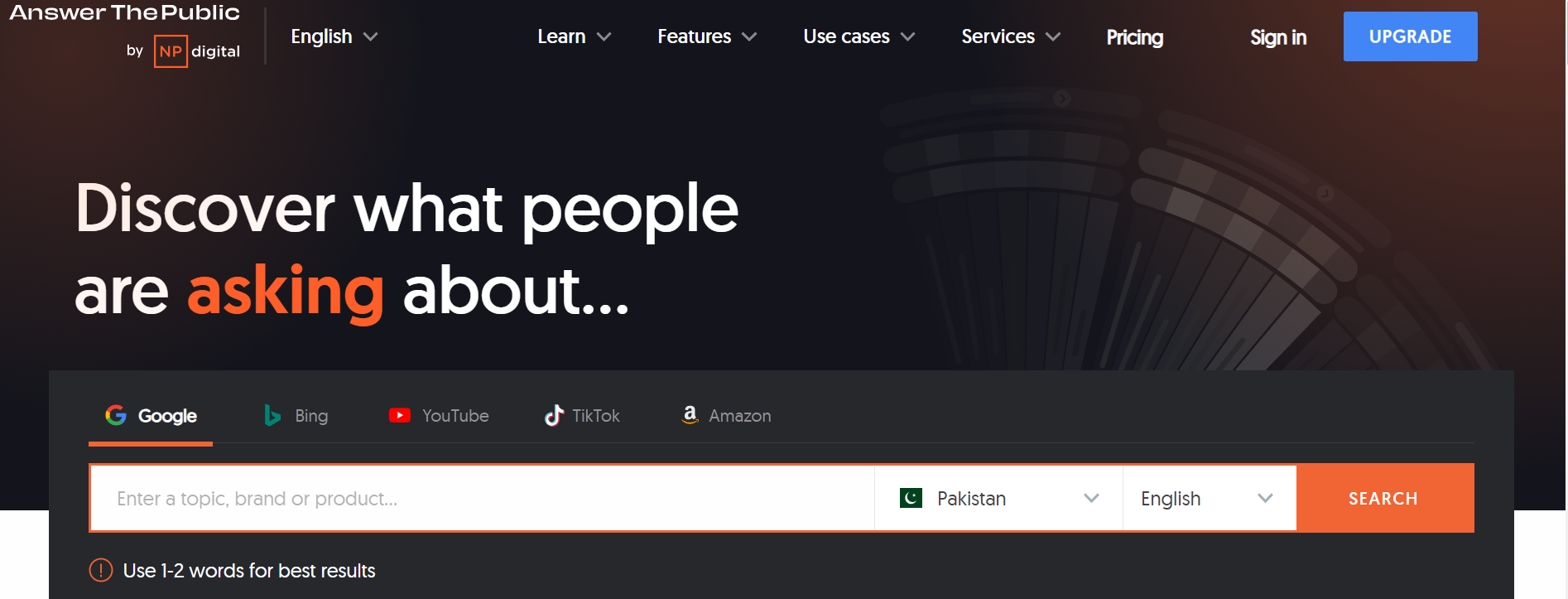Switch to the TikTok tab

click(x=582, y=416)
